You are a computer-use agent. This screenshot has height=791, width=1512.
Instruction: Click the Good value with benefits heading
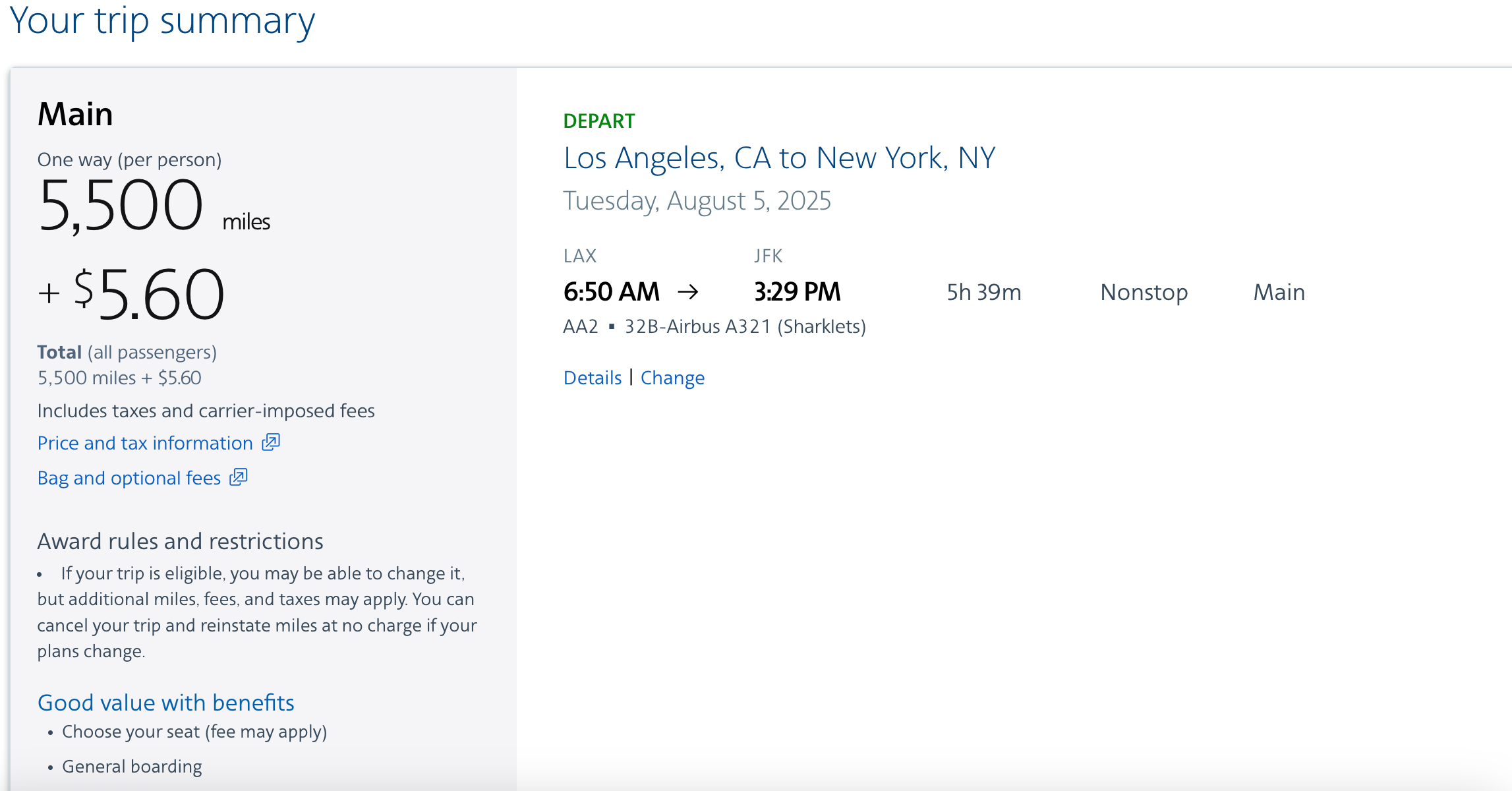click(165, 703)
